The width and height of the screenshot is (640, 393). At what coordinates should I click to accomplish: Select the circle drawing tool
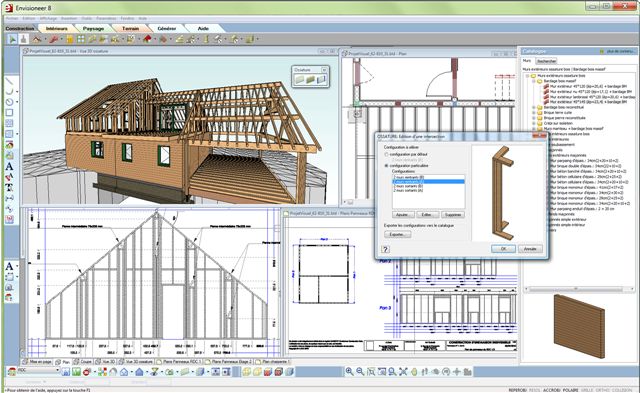click(x=9, y=102)
